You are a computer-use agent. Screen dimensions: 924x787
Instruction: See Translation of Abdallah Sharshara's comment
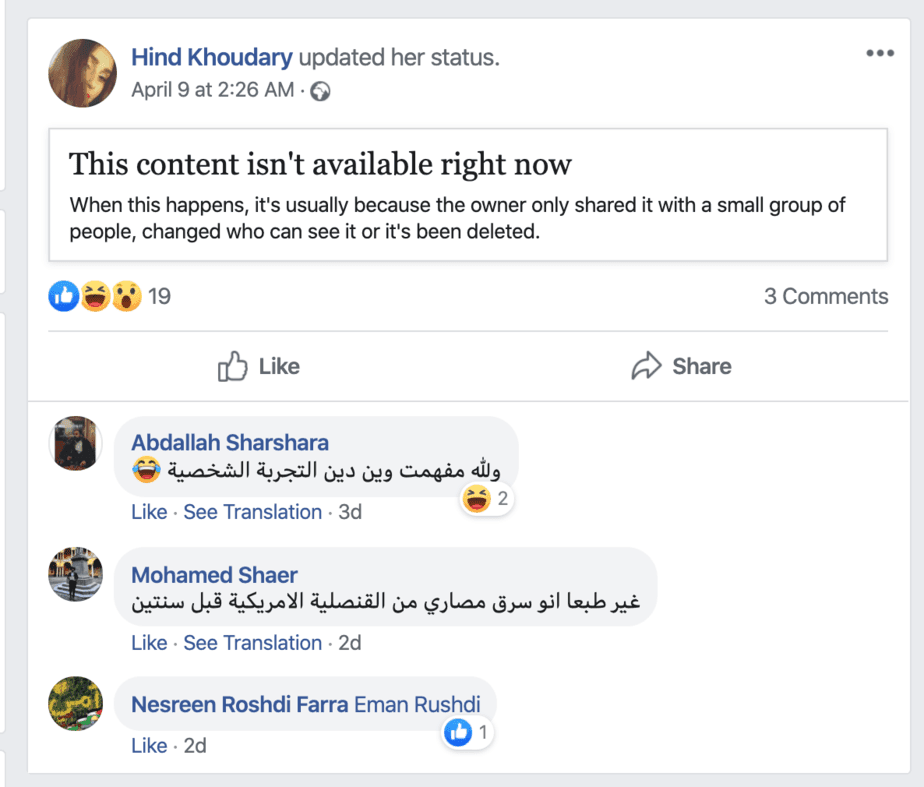point(252,512)
